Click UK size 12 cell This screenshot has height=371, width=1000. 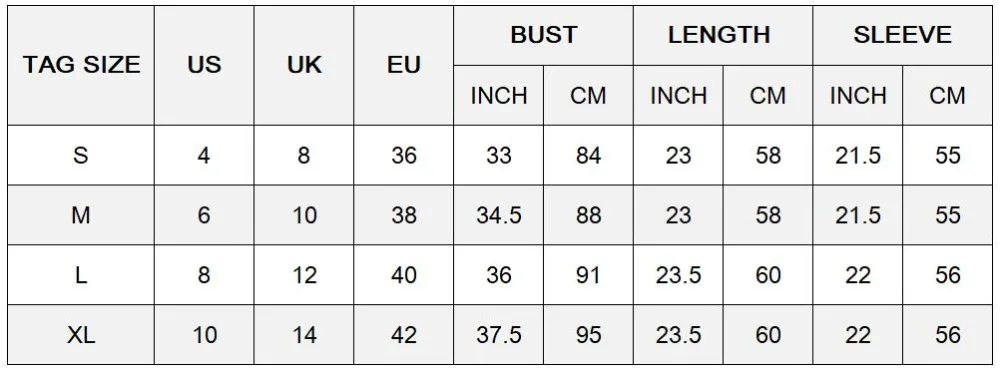(x=304, y=275)
